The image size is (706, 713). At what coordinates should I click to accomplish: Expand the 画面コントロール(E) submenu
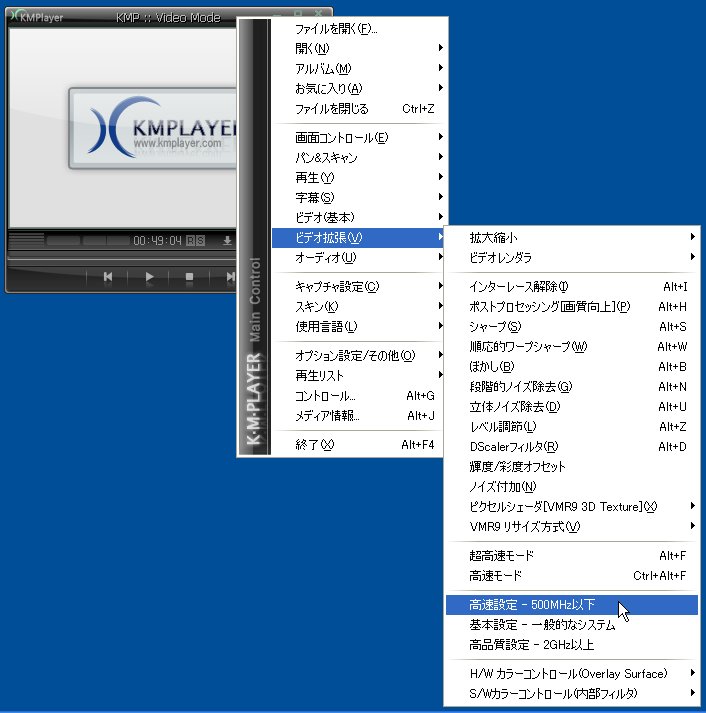point(360,137)
